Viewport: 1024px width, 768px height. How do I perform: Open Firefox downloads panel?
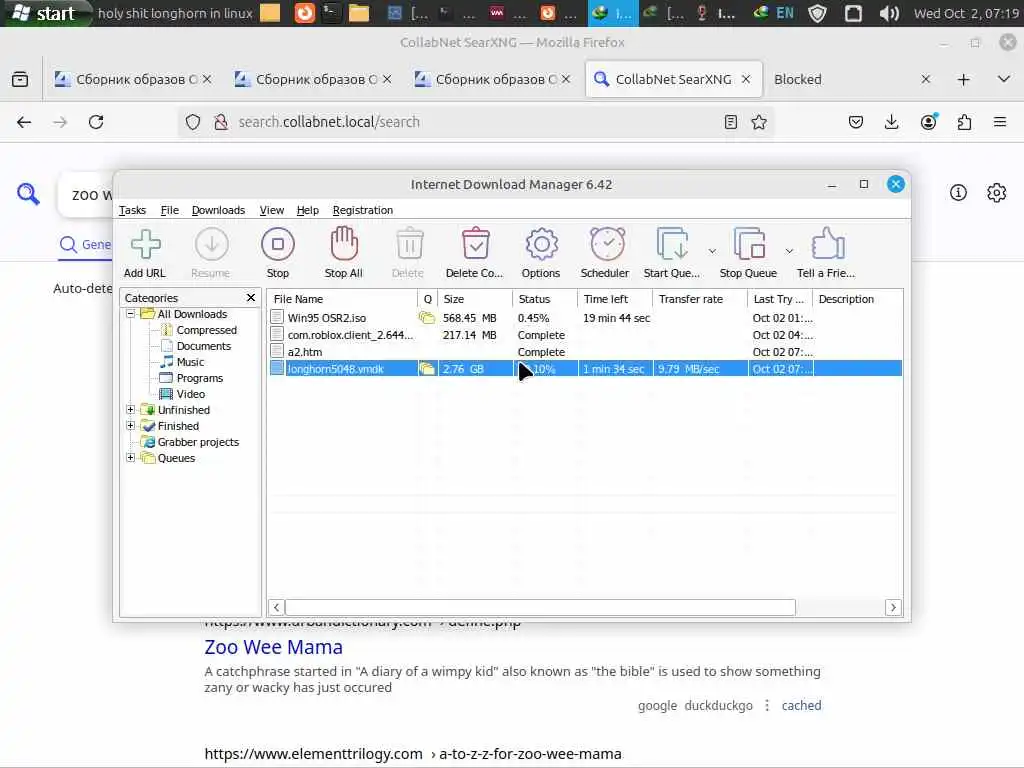[x=891, y=122]
